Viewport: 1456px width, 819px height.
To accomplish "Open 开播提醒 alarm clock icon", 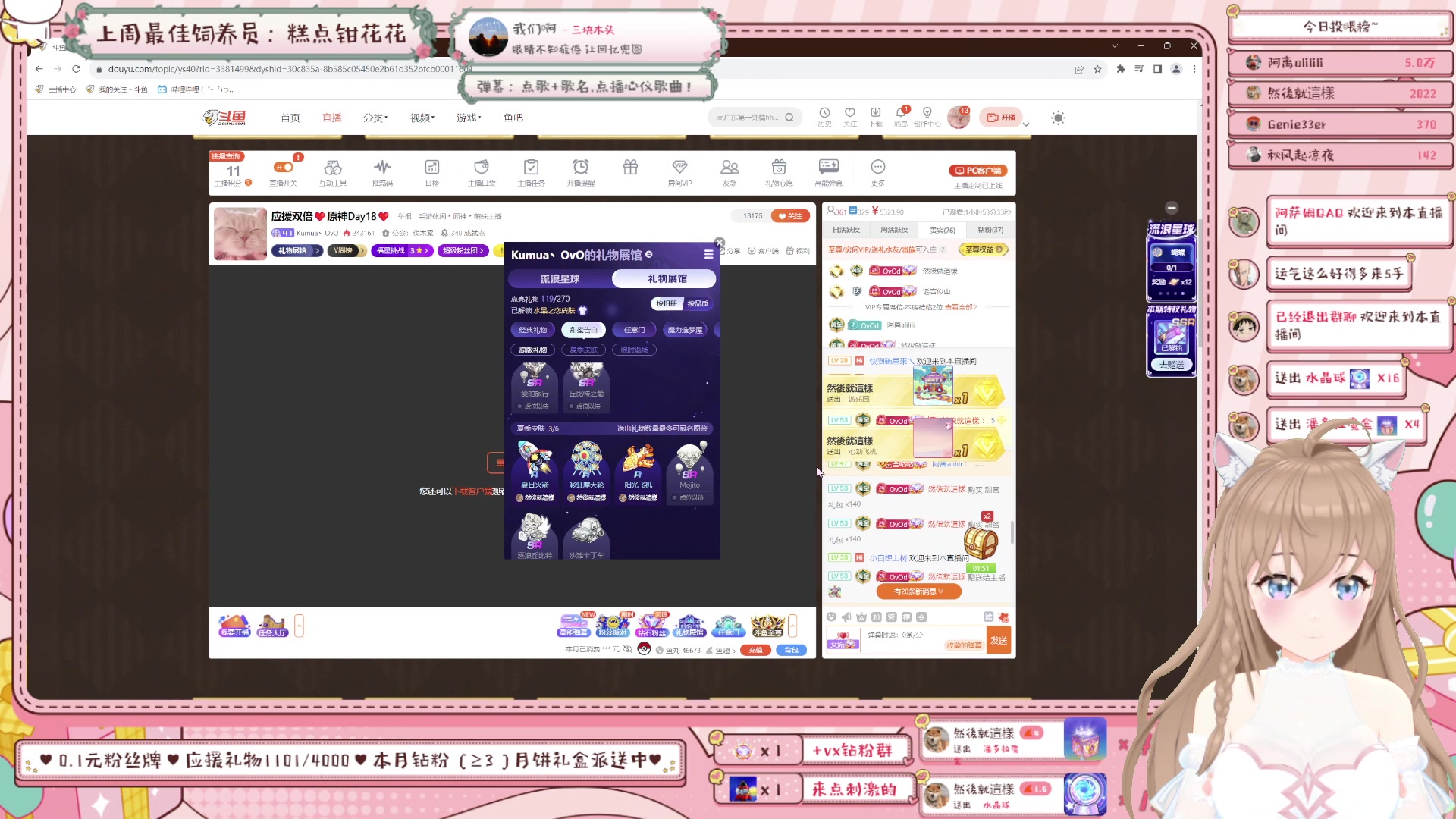I will 581,167.
